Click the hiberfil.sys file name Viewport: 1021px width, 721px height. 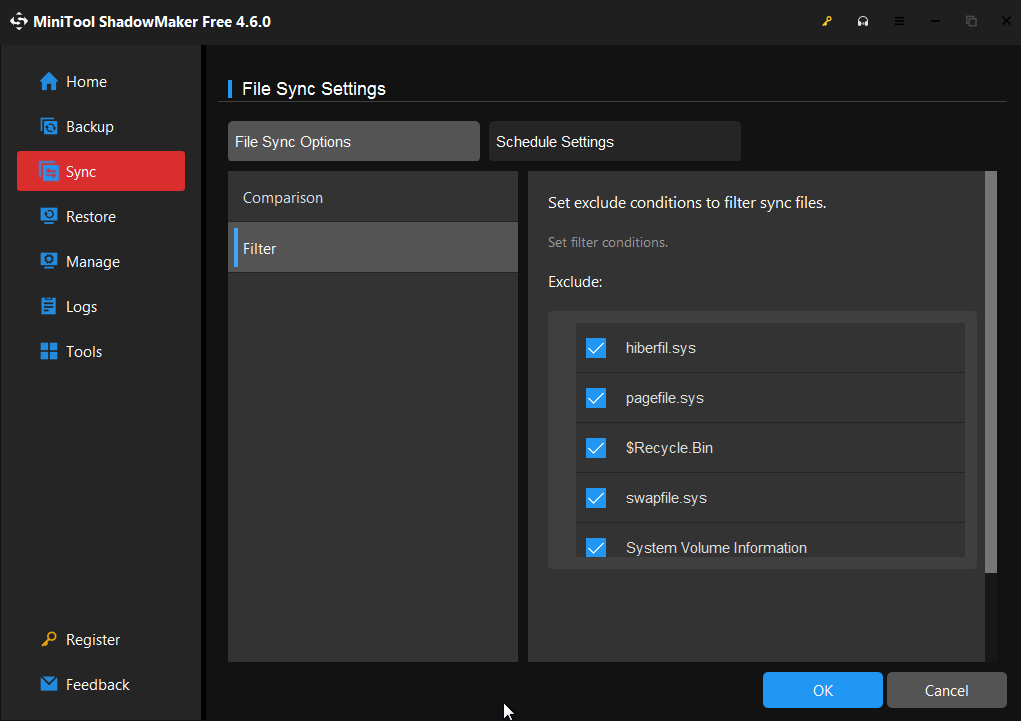[661, 348]
